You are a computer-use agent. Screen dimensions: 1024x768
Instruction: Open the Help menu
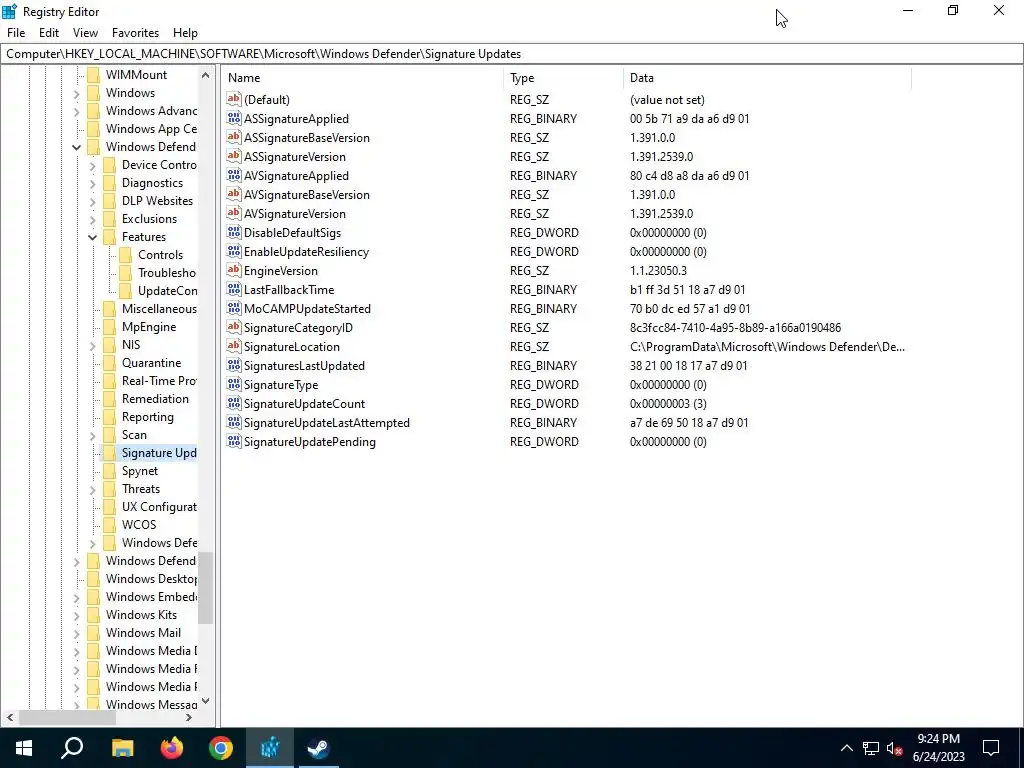[x=185, y=33]
